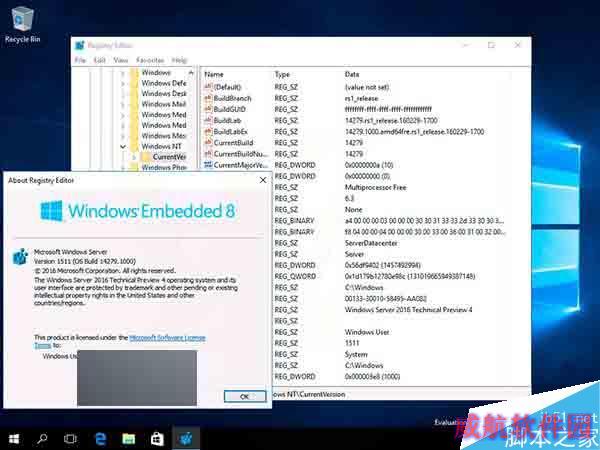Select the CurrentBuildNumber value icon
The image size is (600, 450).
(208, 153)
